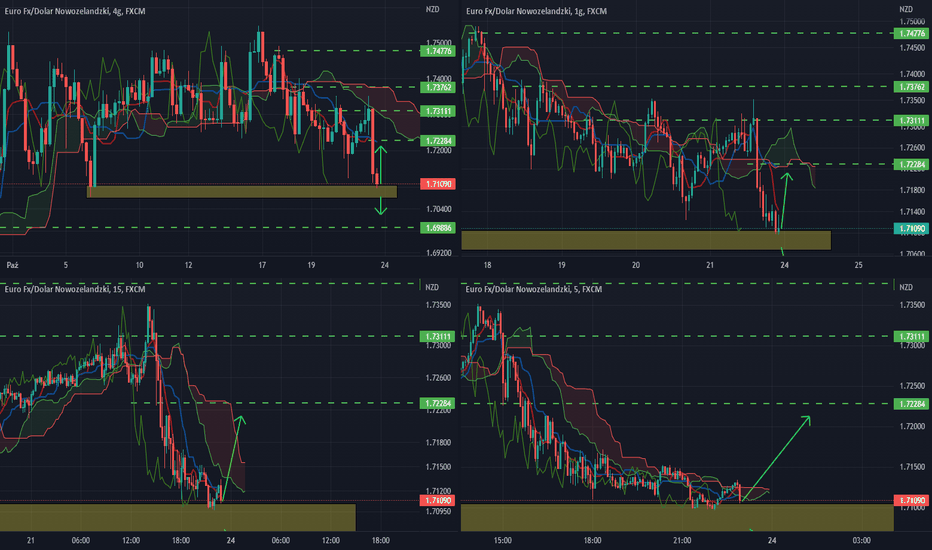Select 1.74776 level label in 1g chart
932x550 pixels.
pyautogui.click(x=911, y=34)
